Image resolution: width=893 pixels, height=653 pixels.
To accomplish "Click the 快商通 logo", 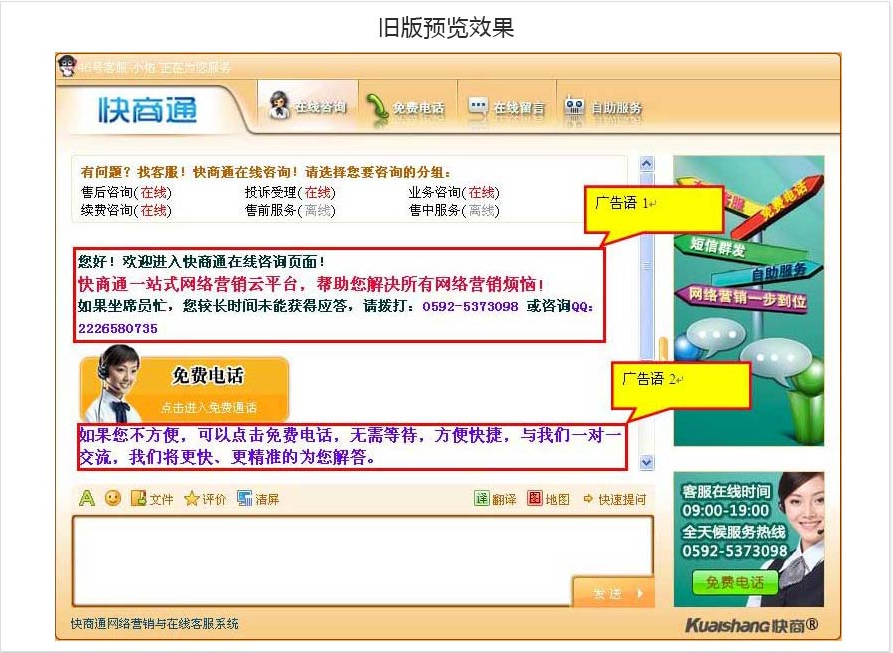I will point(148,110).
